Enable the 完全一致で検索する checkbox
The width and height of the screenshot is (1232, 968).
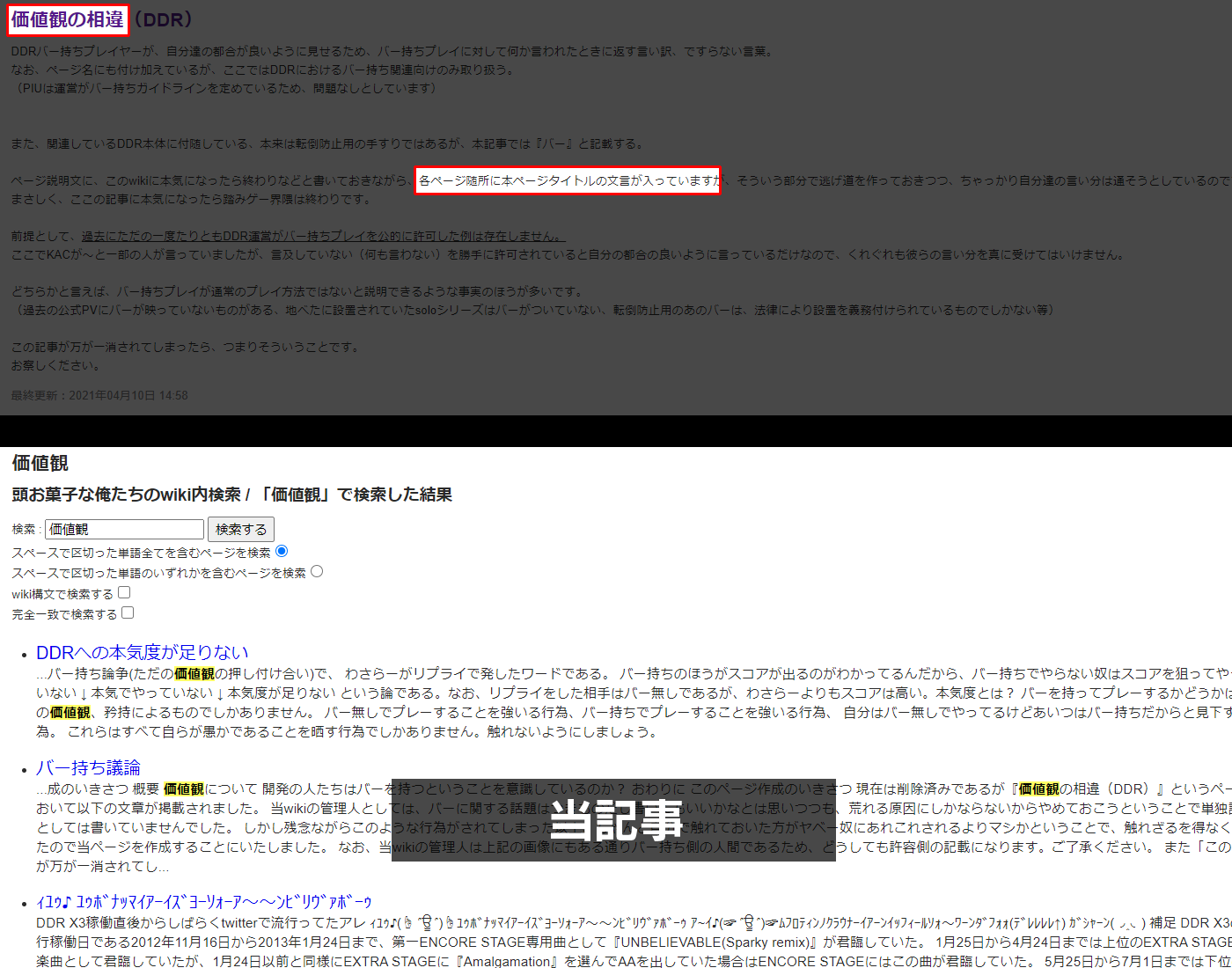click(x=128, y=612)
